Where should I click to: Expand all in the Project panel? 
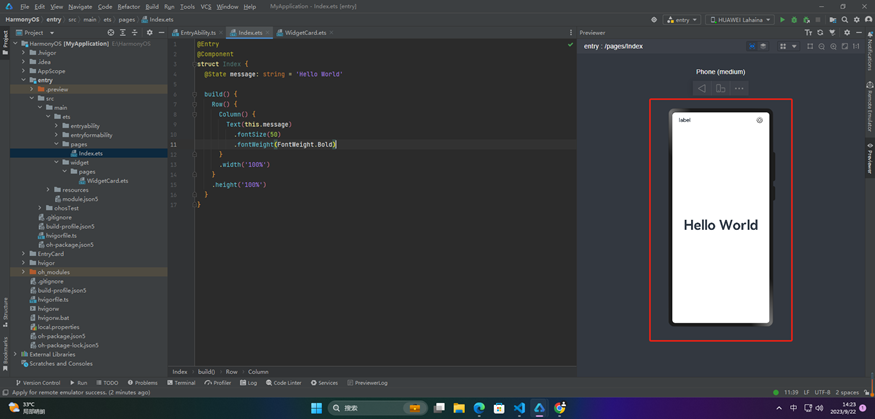122,33
